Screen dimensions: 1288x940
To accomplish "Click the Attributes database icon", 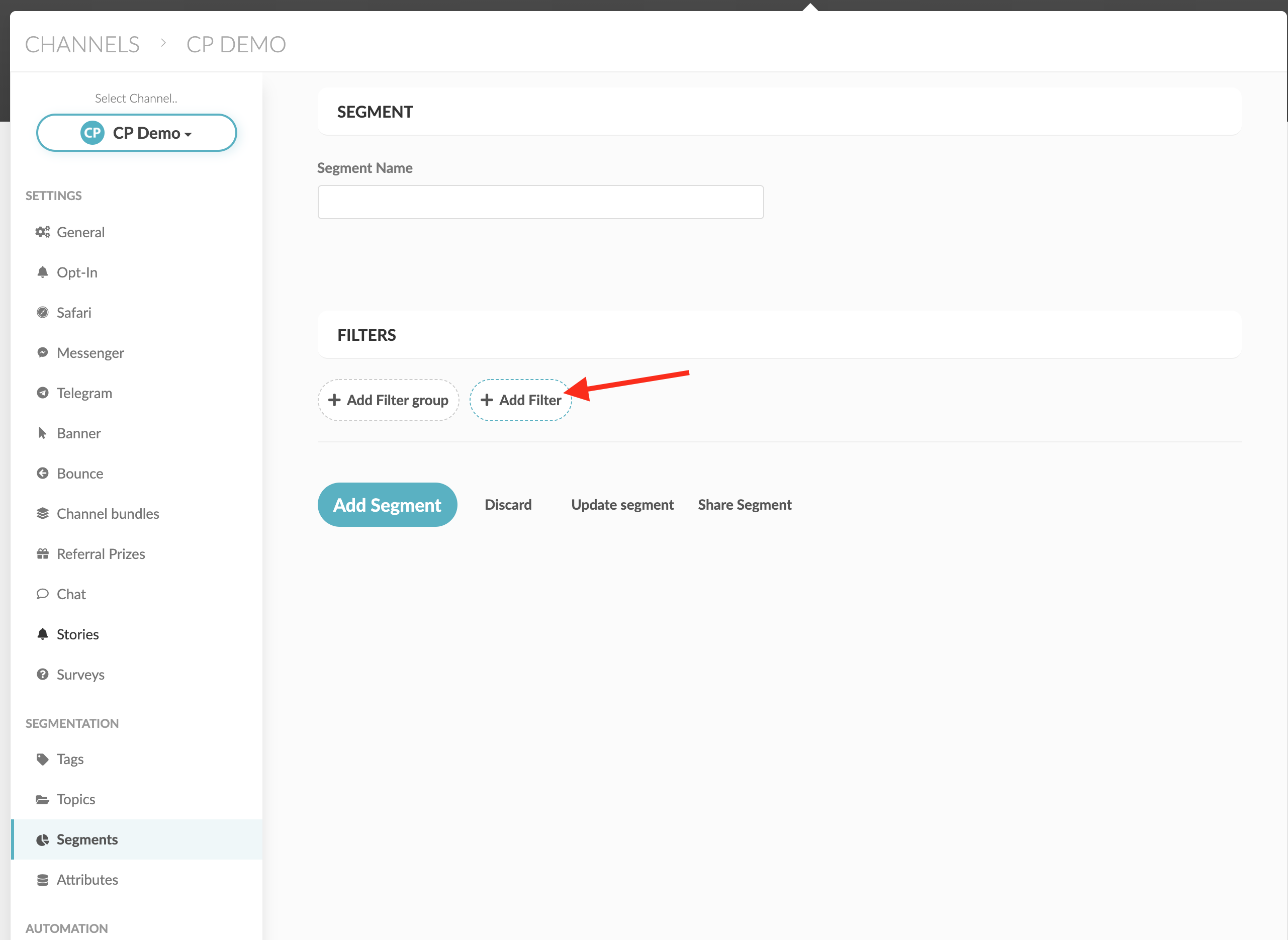I will click(43, 880).
